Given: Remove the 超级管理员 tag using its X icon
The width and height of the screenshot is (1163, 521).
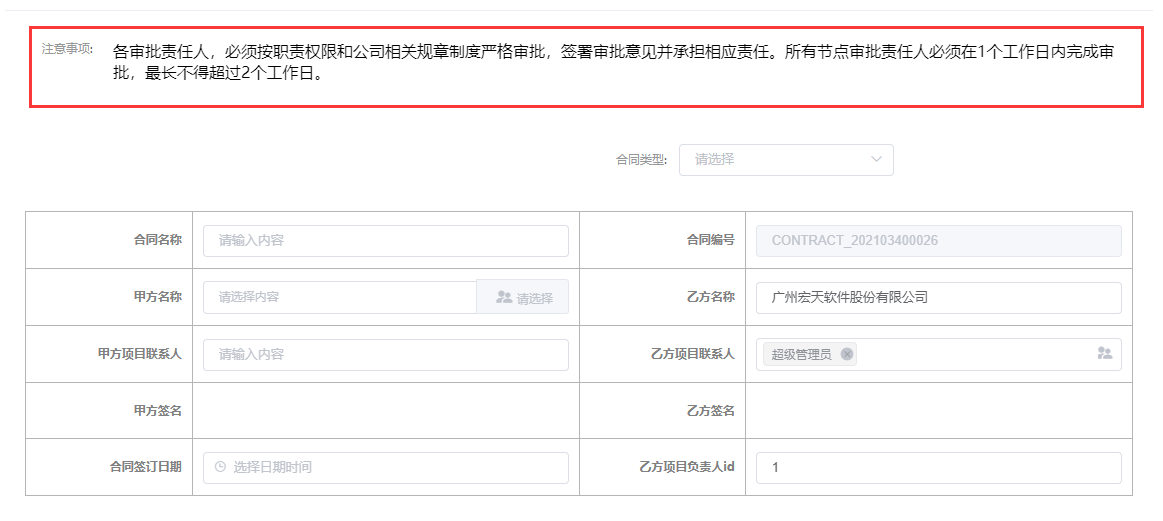Looking at the screenshot, I should tap(847, 354).
